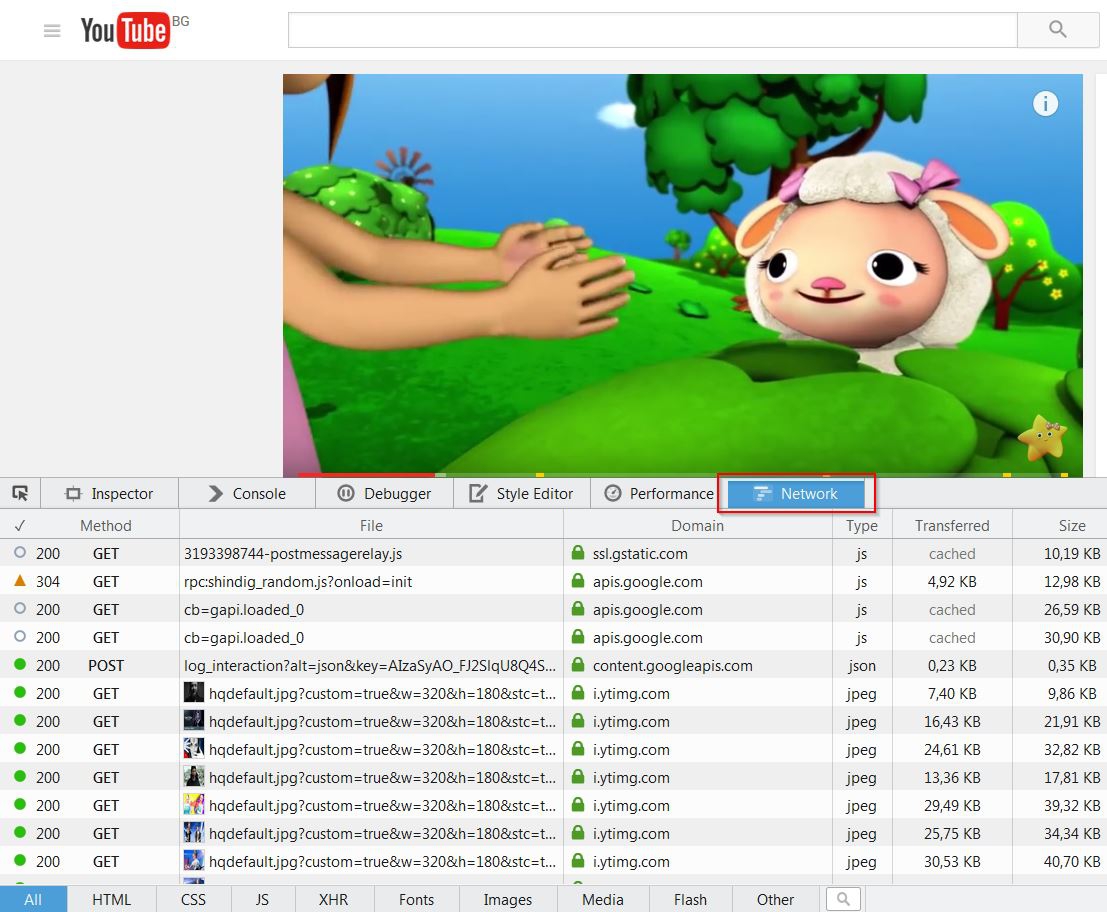Click the search magnifier button in YouTube header

[x=1057, y=30]
